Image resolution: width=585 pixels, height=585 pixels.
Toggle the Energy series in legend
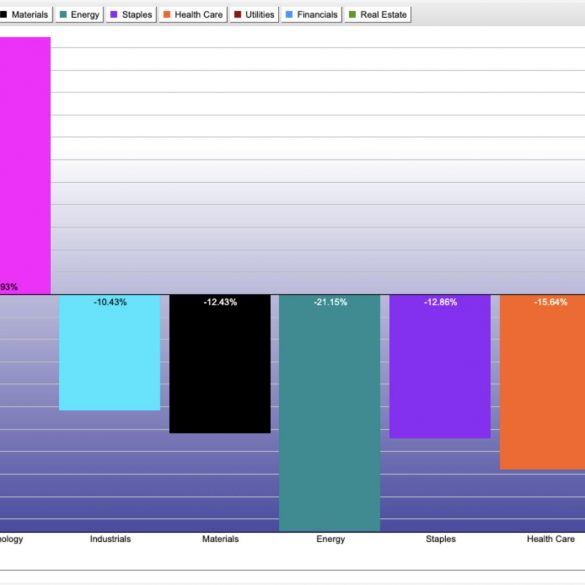click(x=79, y=15)
